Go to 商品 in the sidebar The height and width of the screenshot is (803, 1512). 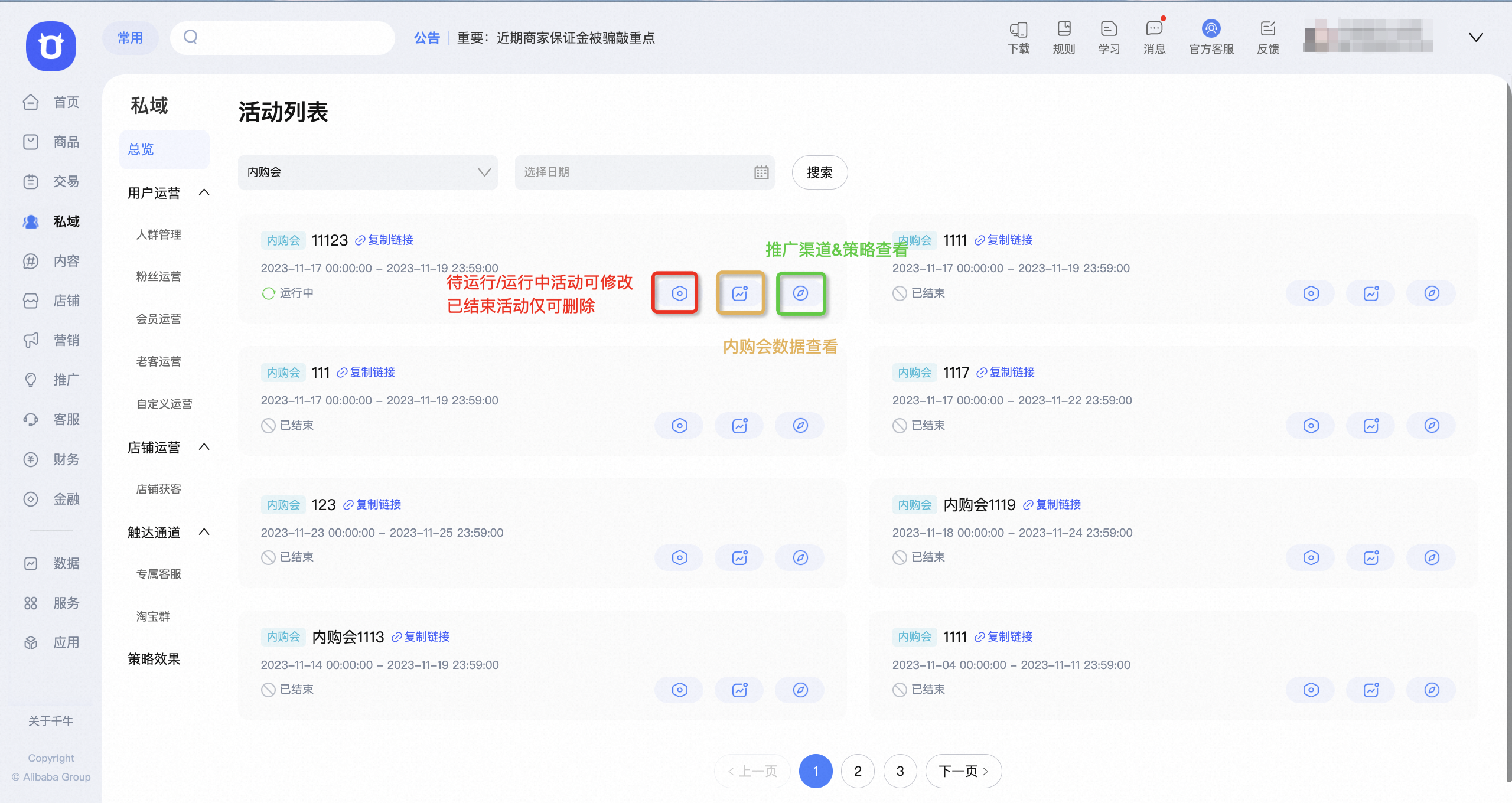[51, 142]
